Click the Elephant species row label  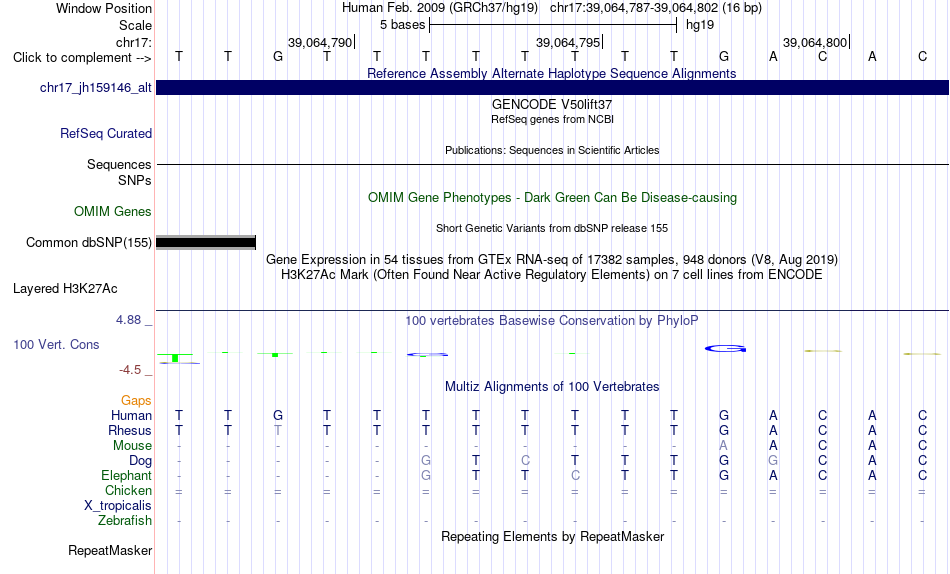pos(127,476)
